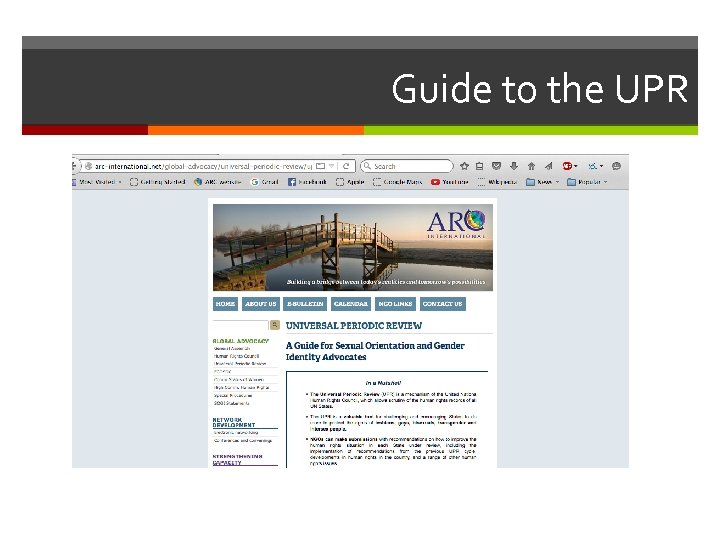This screenshot has width=720, height=540.
Task: Bookmark this page with star icon
Action: pyautogui.click(x=464, y=166)
